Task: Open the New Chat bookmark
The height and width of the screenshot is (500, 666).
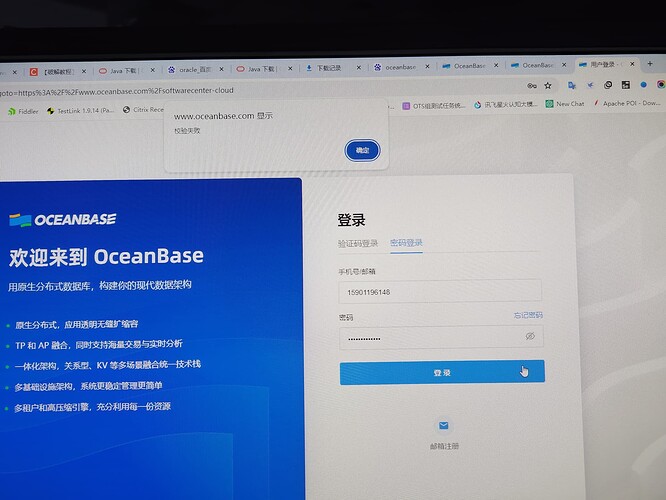Action: coord(567,103)
